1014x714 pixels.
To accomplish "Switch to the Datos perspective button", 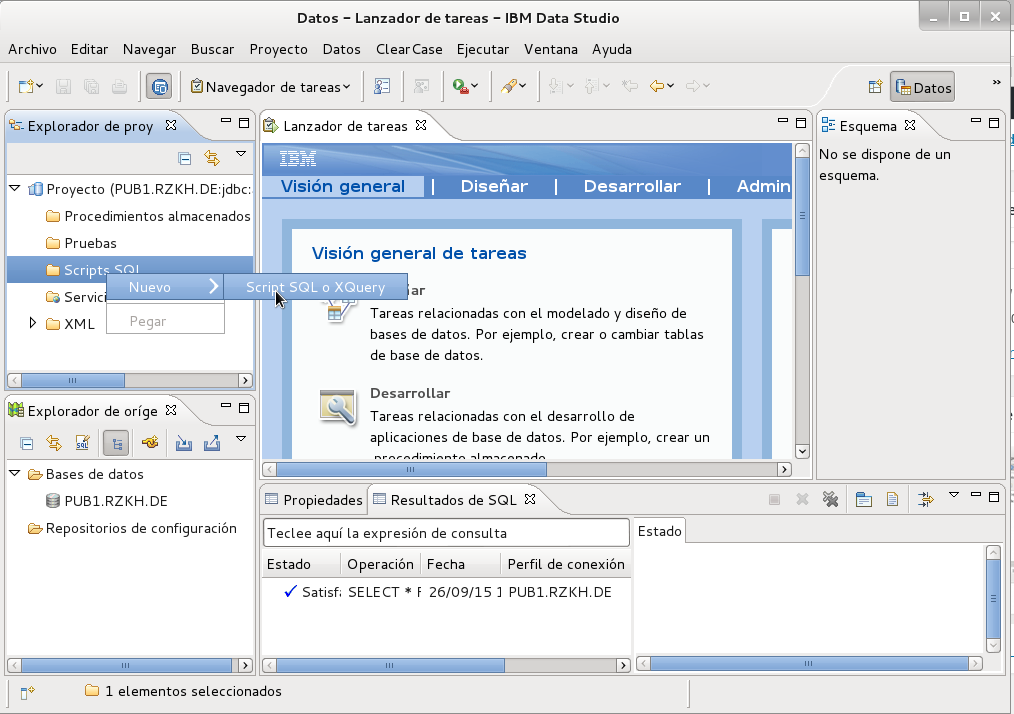I will pos(923,87).
